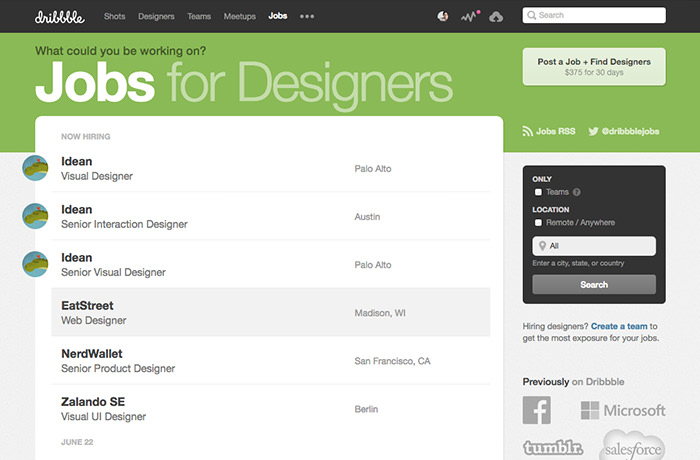
Task: Click the Austin location text
Action: [367, 217]
